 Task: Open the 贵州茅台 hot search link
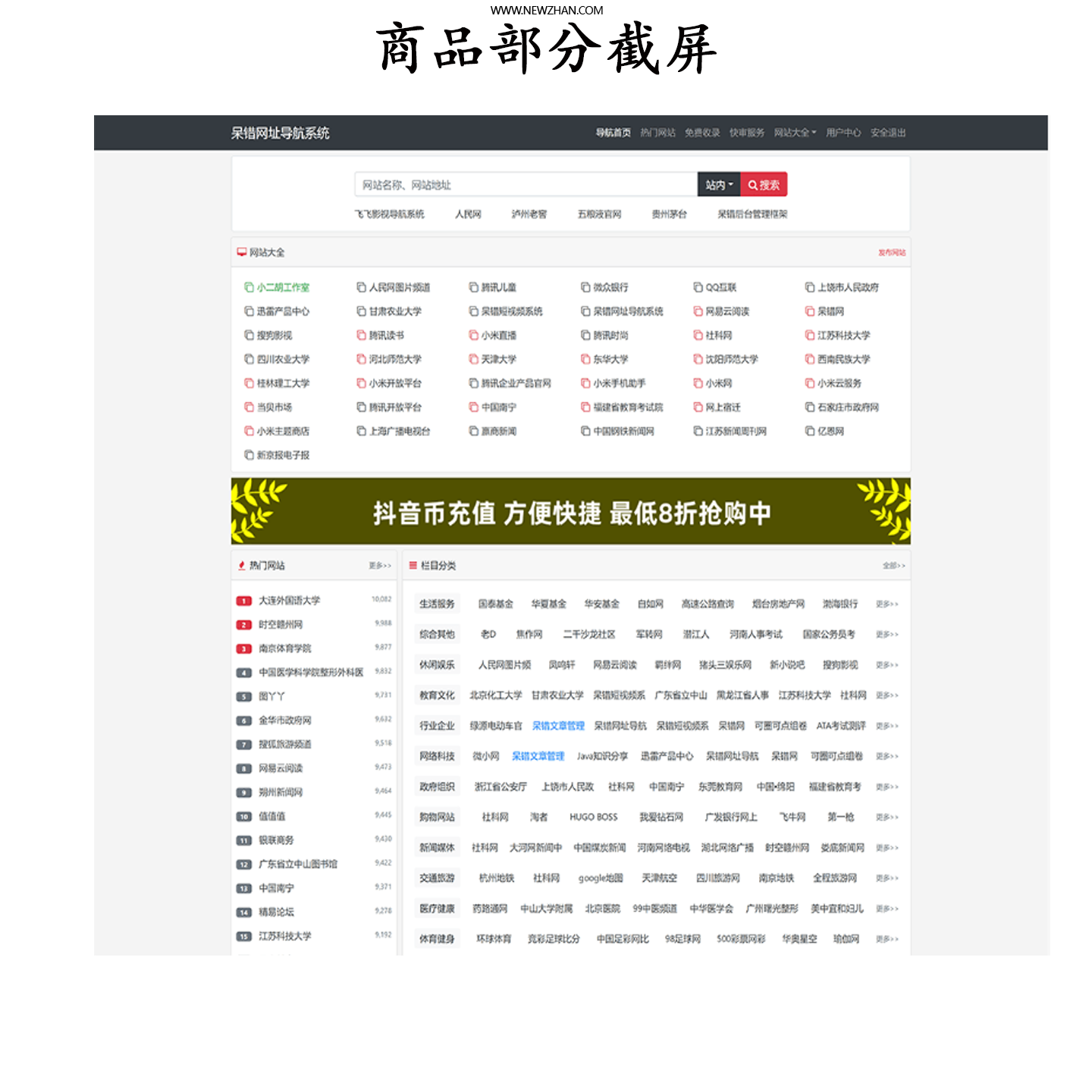(x=669, y=214)
